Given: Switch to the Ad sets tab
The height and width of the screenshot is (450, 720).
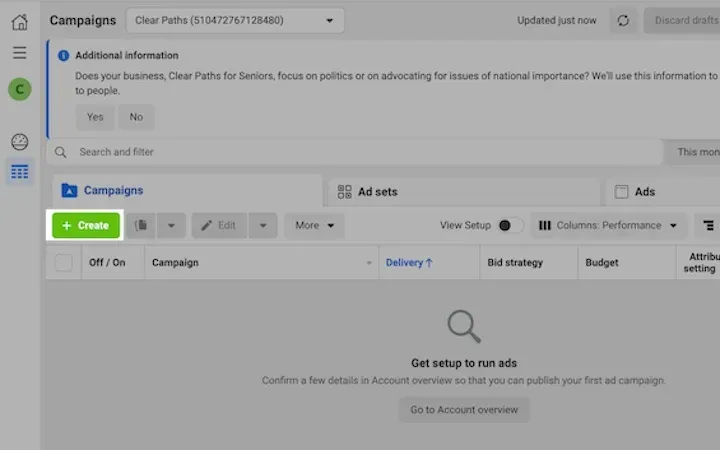Looking at the screenshot, I should (x=464, y=192).
